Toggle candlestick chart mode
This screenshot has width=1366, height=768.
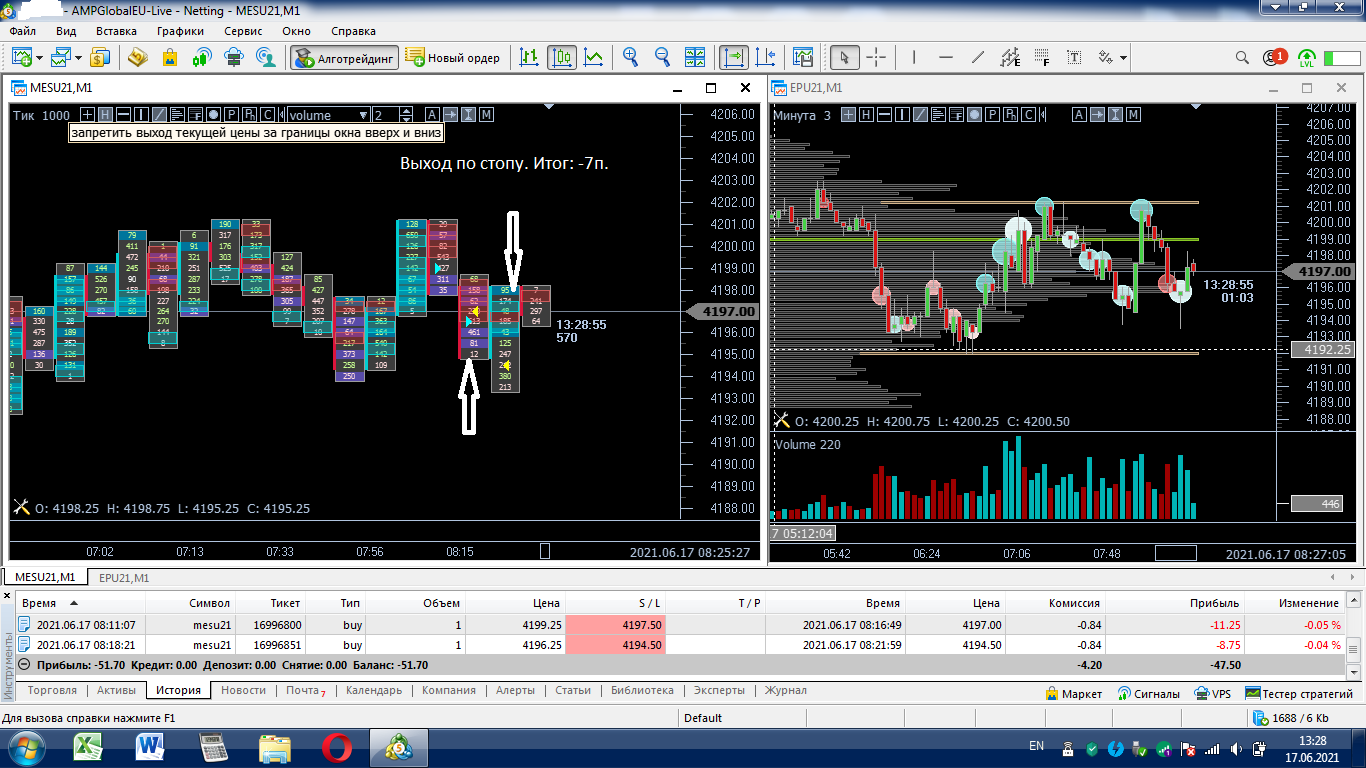pyautogui.click(x=562, y=57)
